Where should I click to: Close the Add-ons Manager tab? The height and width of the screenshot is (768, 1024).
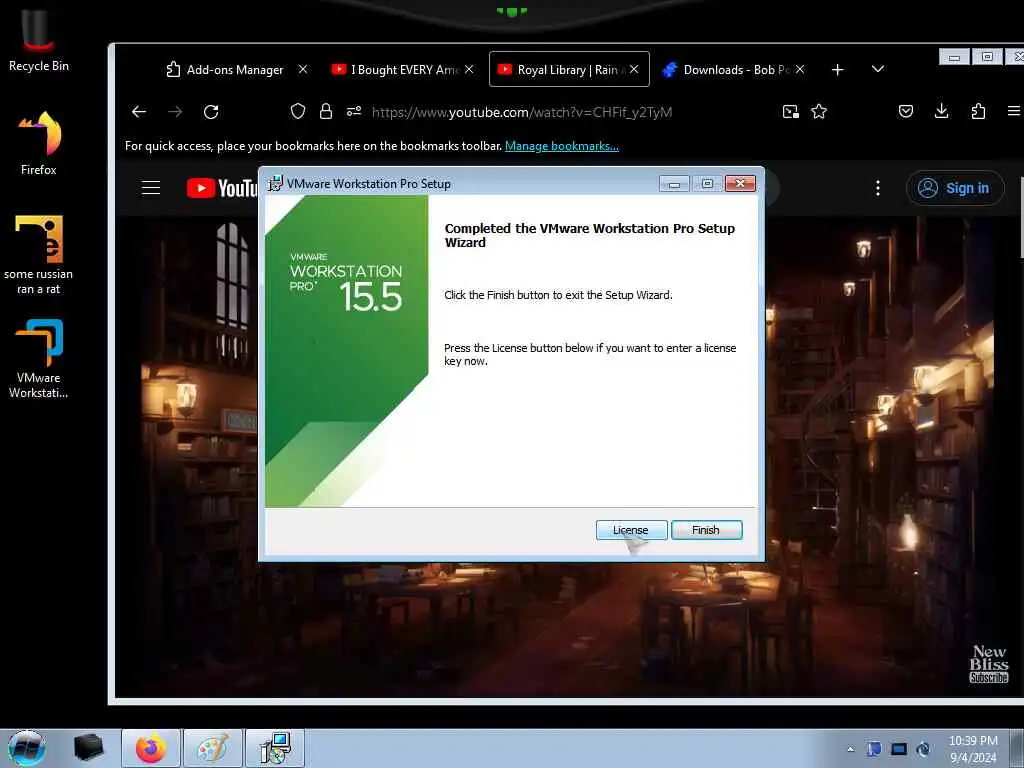tap(303, 69)
